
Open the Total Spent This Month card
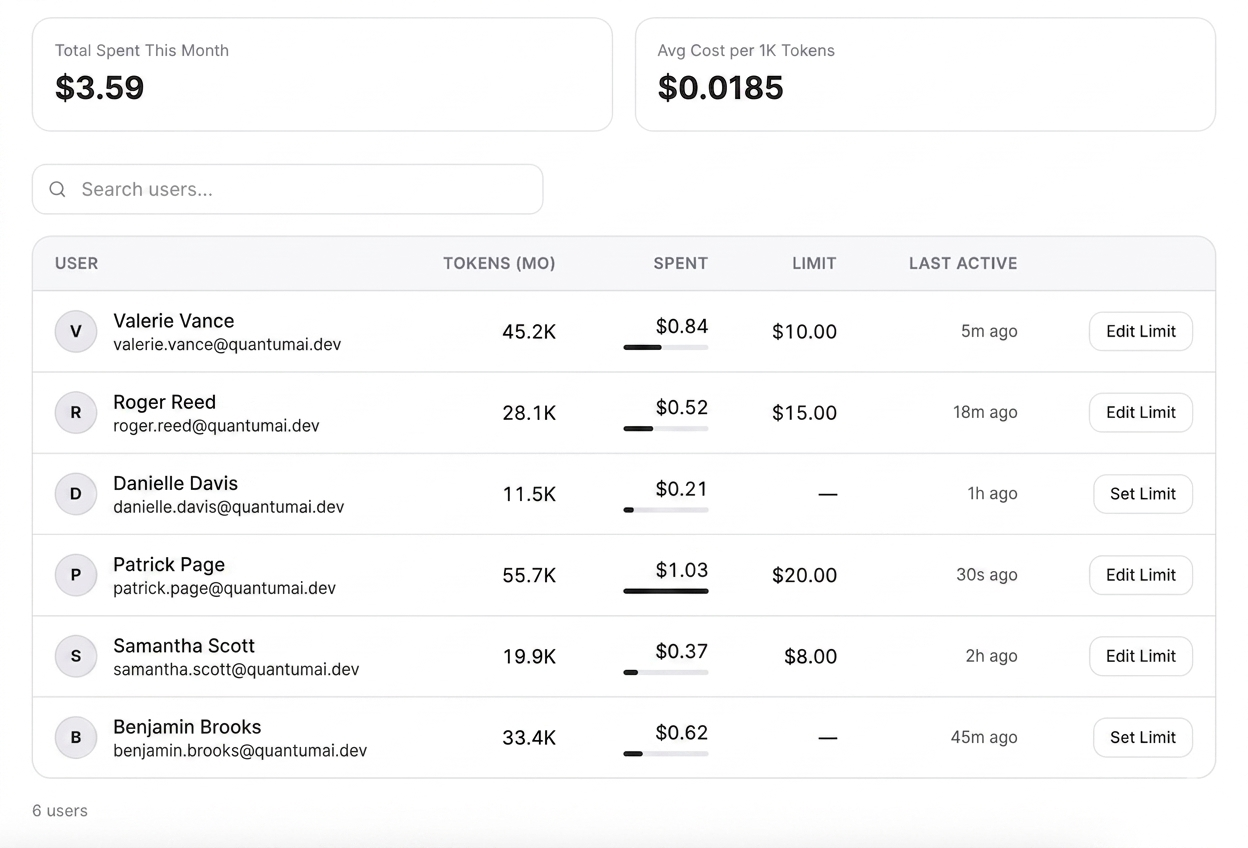point(322,74)
